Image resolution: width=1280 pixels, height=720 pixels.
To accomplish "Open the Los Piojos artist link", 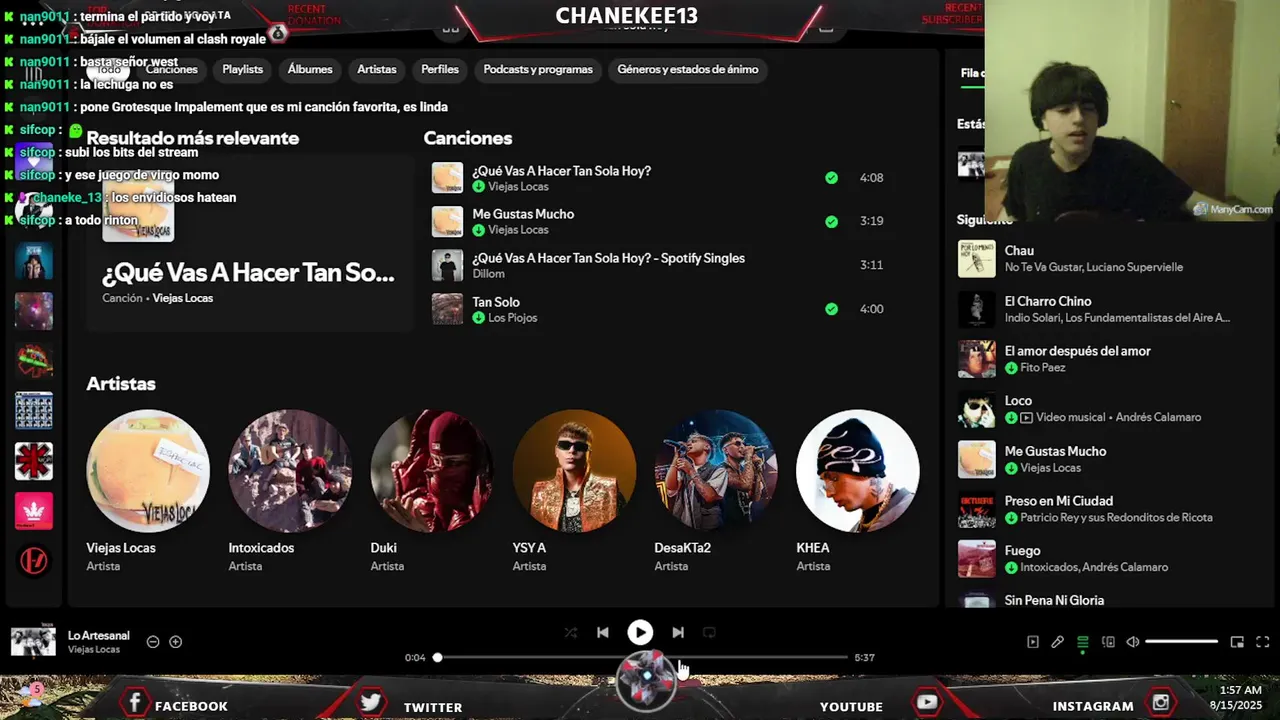I will click(512, 318).
